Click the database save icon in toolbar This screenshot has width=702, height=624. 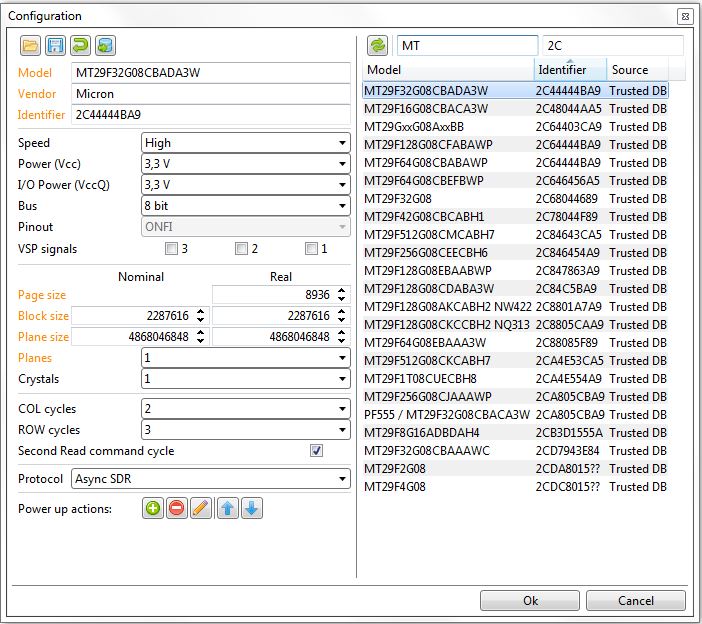[x=105, y=46]
